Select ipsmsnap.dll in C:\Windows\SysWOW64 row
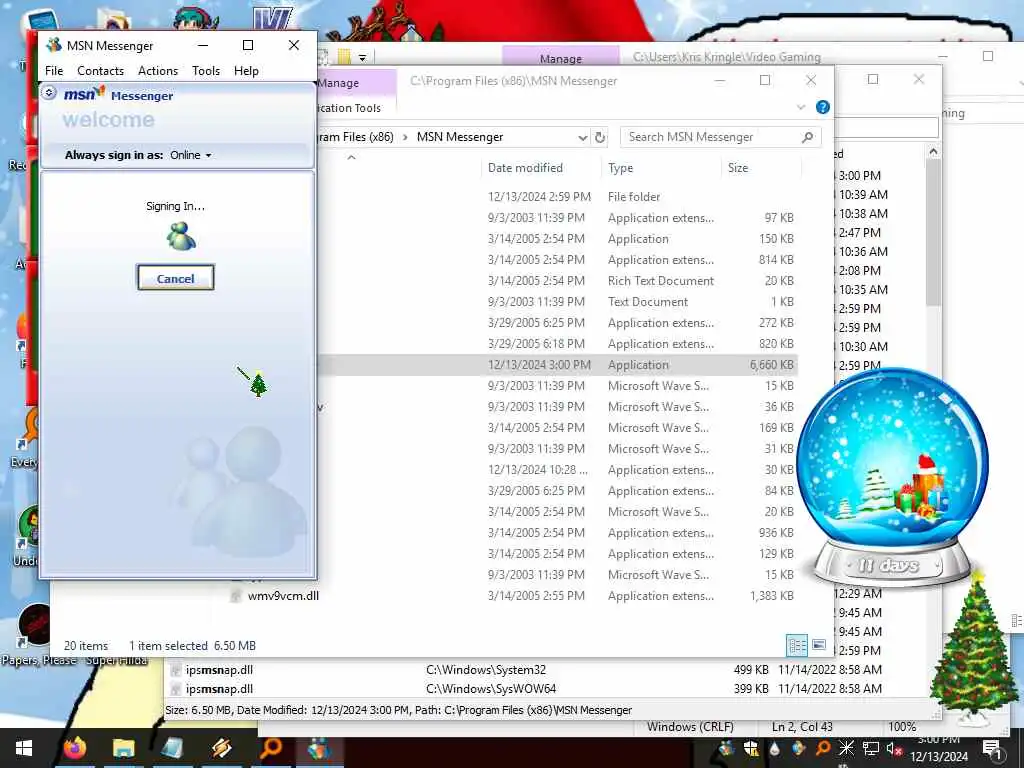The height and width of the screenshot is (768, 1024). (x=525, y=688)
